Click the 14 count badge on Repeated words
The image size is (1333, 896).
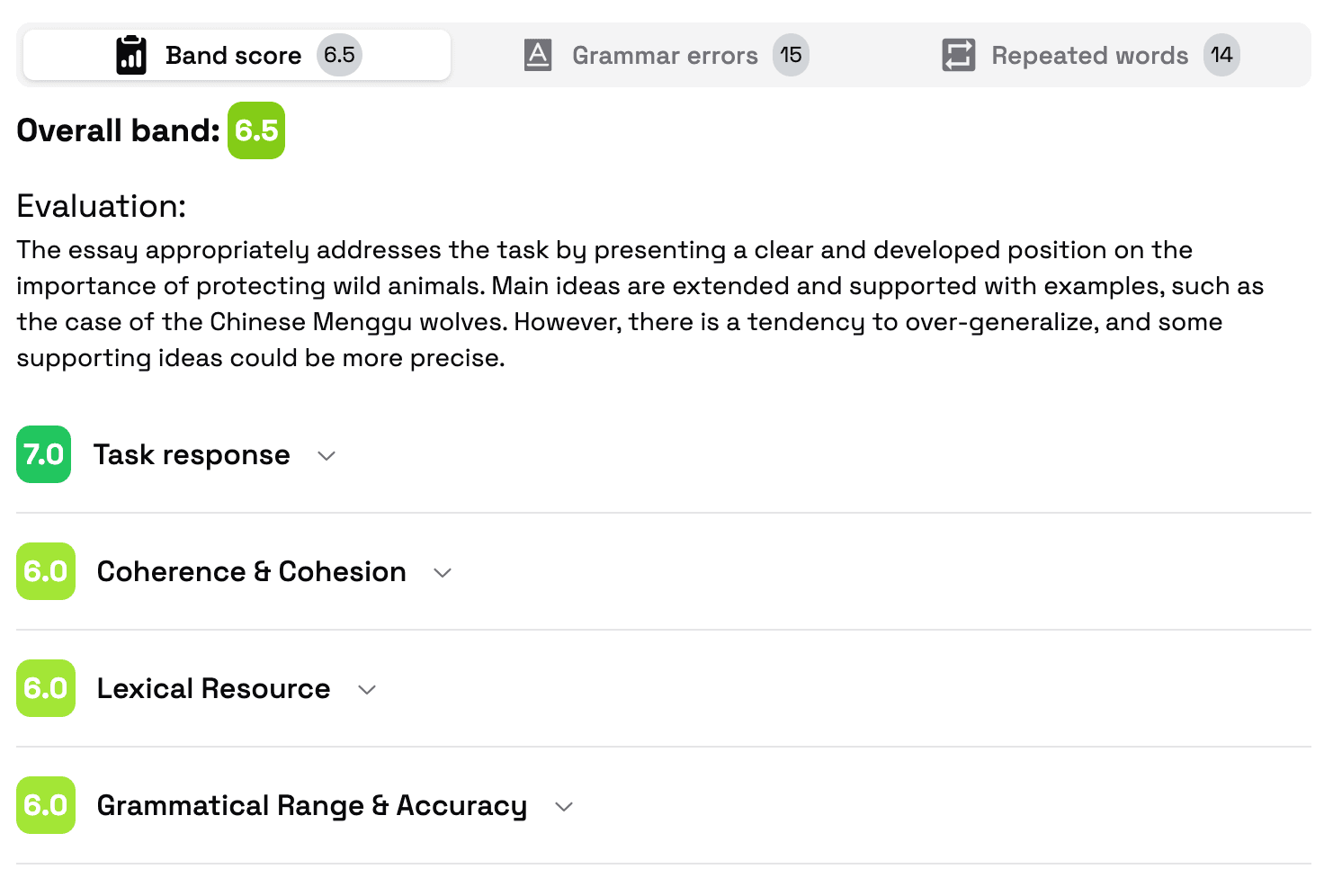(1221, 55)
